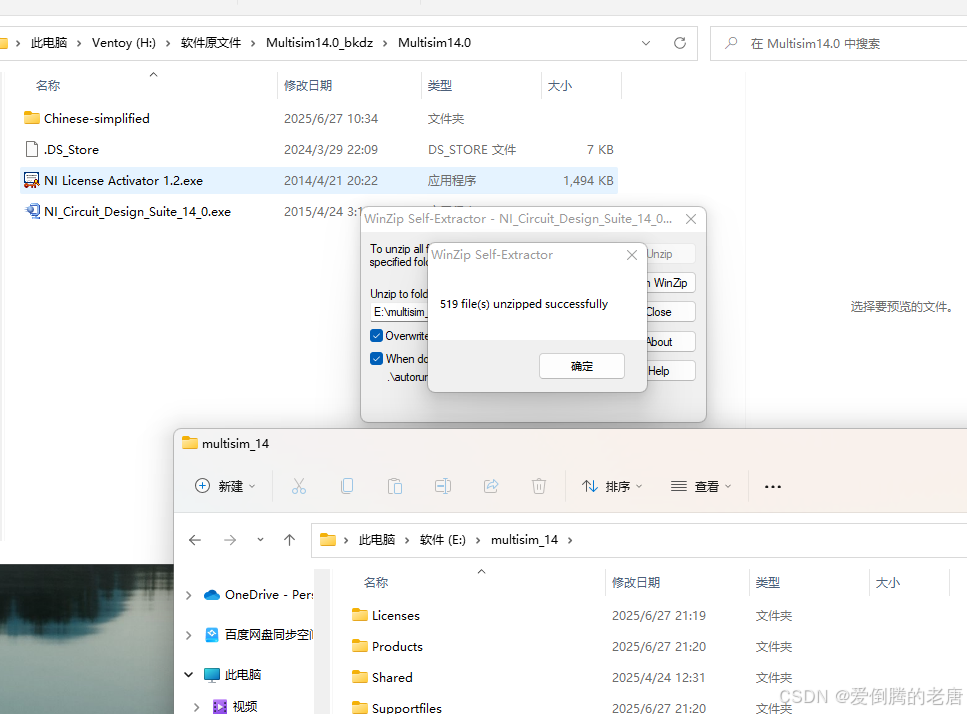Sort by 修改日期 column in Multisim14.0 window

[x=308, y=85]
